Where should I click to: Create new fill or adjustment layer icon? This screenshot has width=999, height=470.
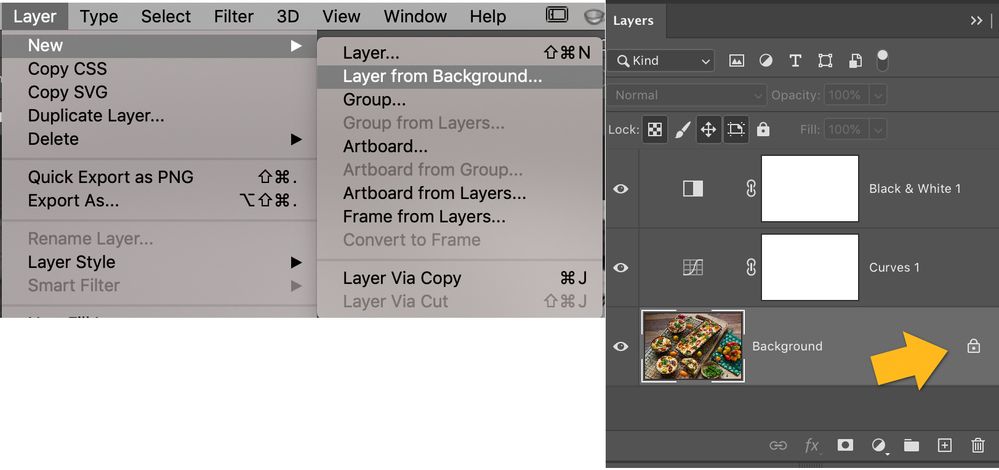coord(879,445)
